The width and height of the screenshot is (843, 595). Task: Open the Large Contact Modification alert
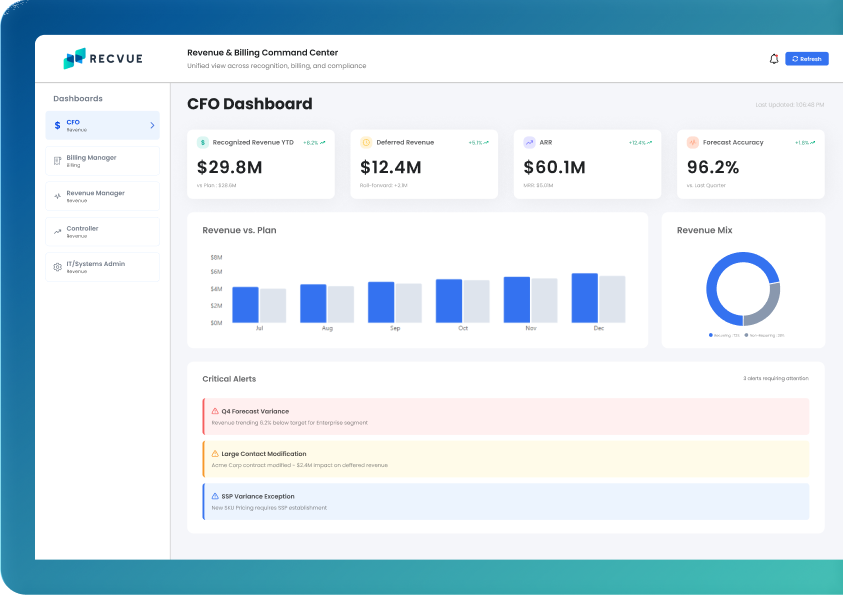(505, 458)
